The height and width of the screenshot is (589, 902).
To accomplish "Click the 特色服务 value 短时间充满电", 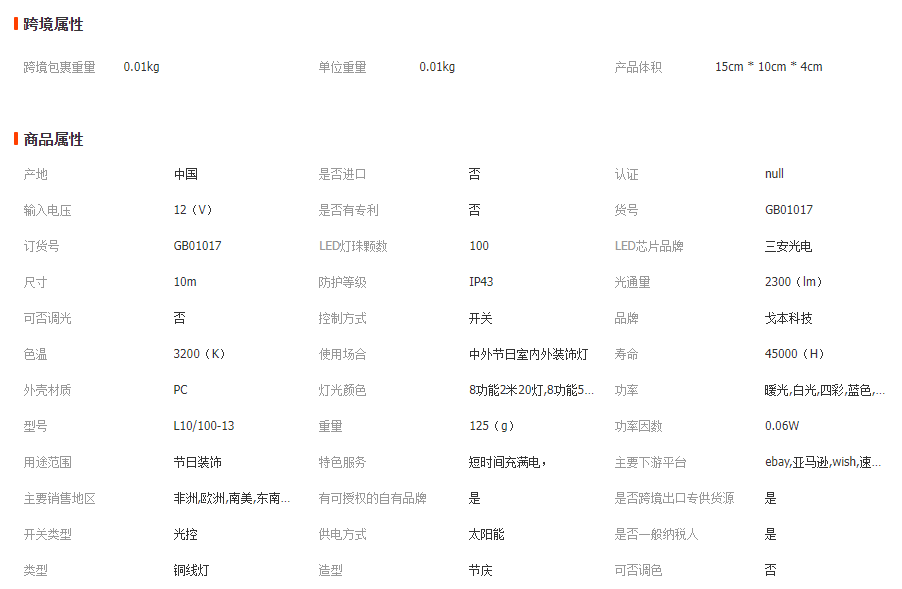I will (507, 462).
